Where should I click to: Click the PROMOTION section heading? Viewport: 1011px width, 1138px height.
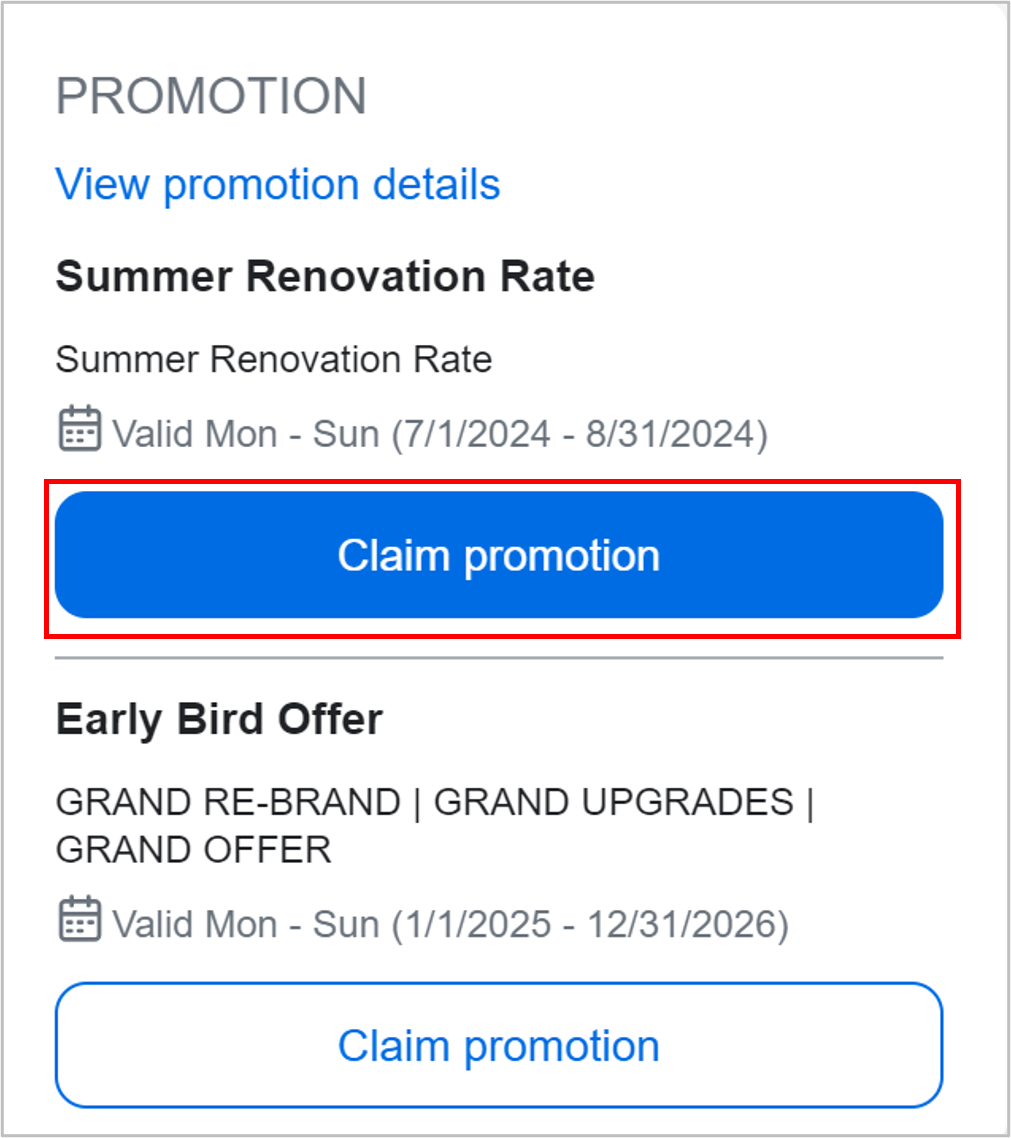click(x=212, y=95)
